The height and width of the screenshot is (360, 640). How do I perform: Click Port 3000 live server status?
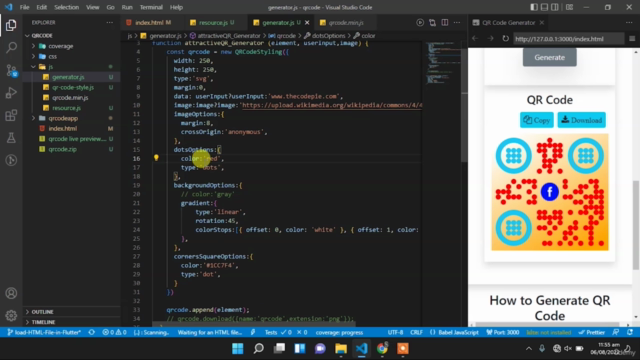[503, 332]
